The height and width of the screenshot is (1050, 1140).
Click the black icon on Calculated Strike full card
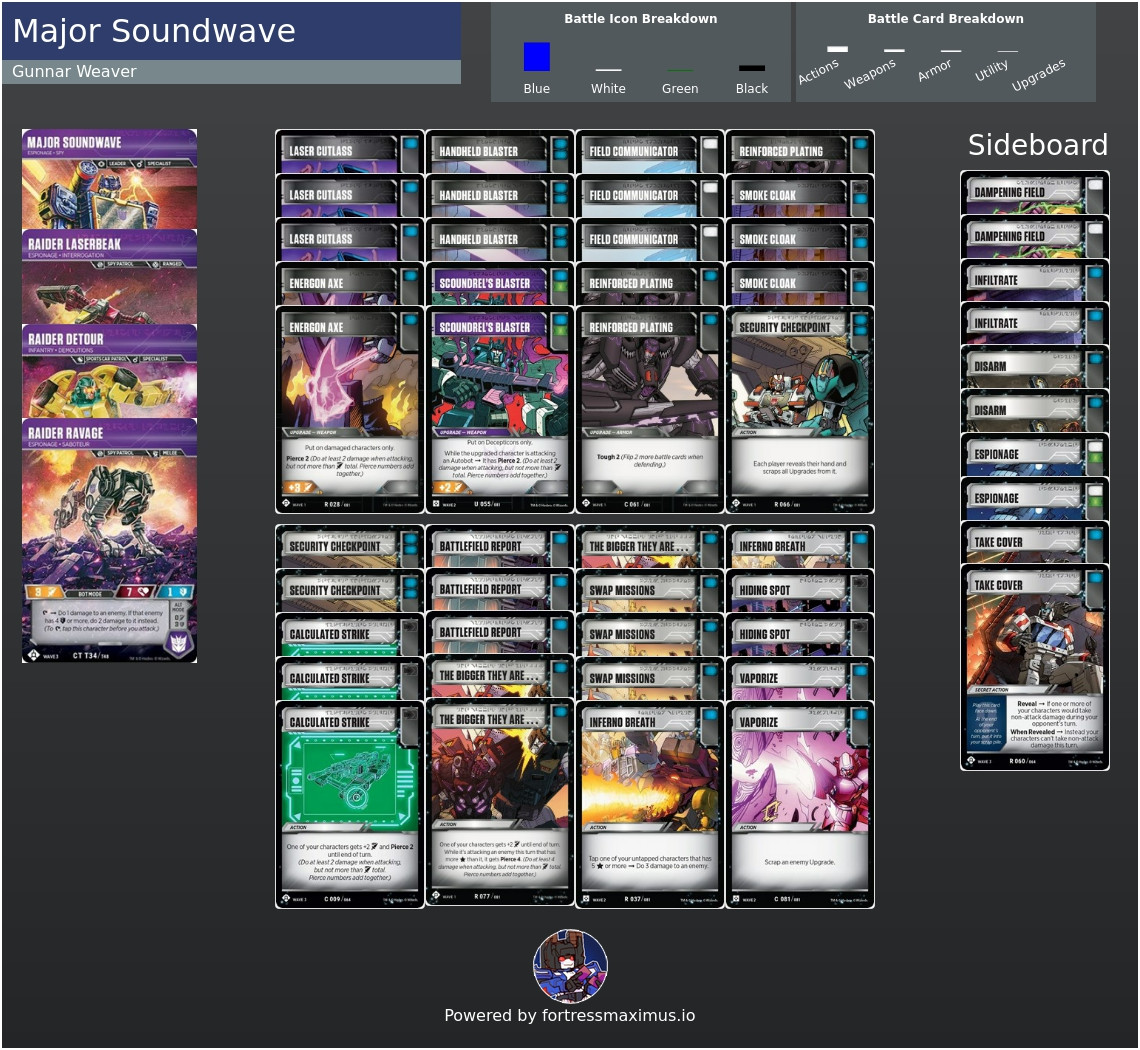(x=410, y=715)
